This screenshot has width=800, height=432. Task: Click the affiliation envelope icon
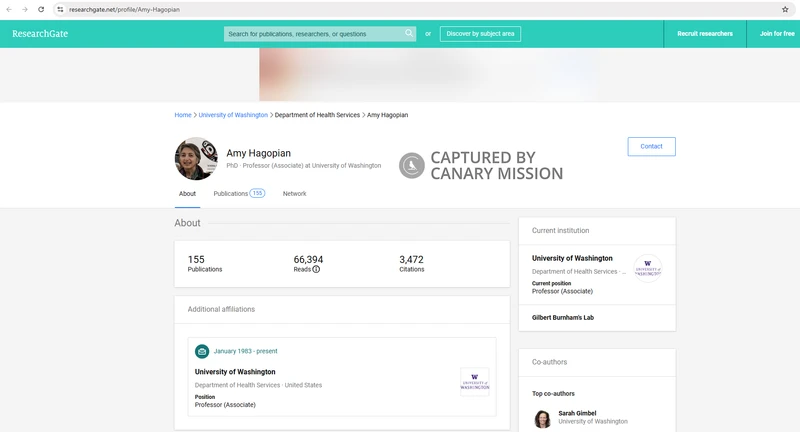pos(202,351)
